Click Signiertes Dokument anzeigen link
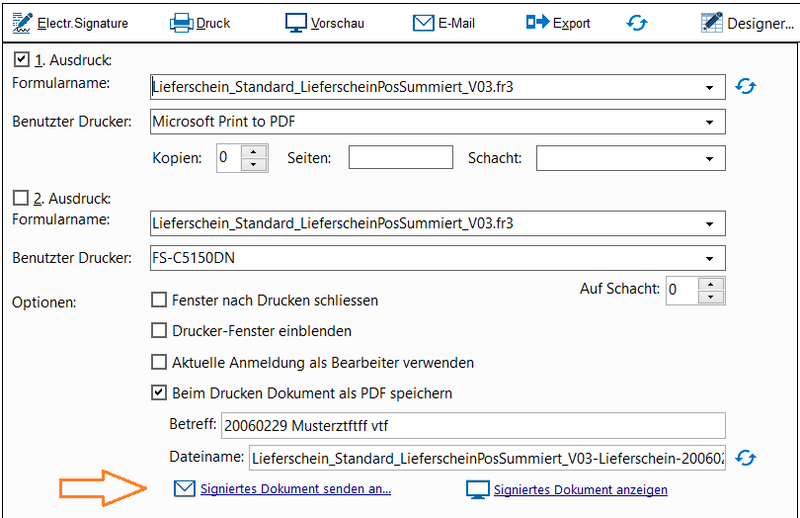Image resolution: width=800 pixels, height=518 pixels. [580, 490]
